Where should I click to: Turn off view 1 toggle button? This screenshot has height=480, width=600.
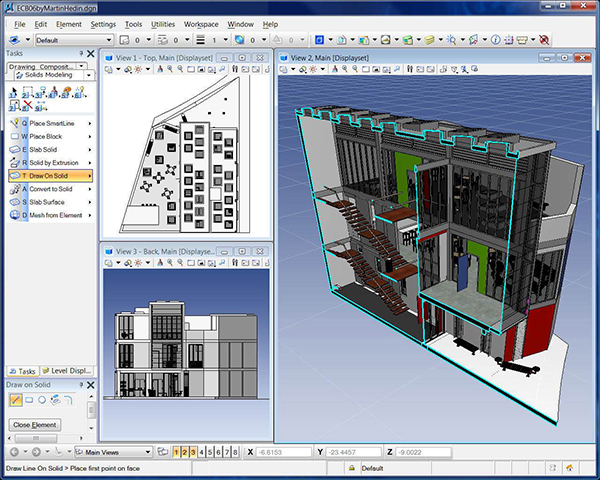[176, 452]
